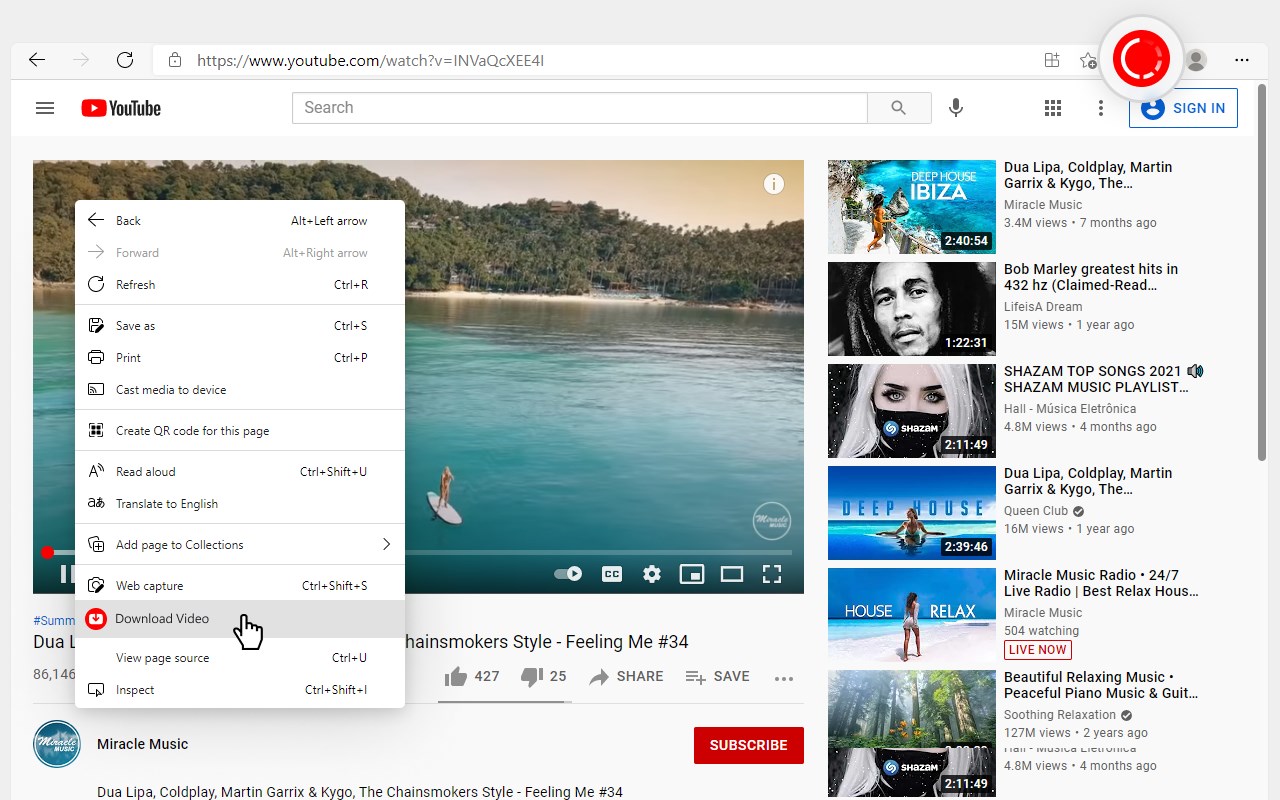Select Create QR code for this page
This screenshot has height=800, width=1280.
tap(240, 431)
